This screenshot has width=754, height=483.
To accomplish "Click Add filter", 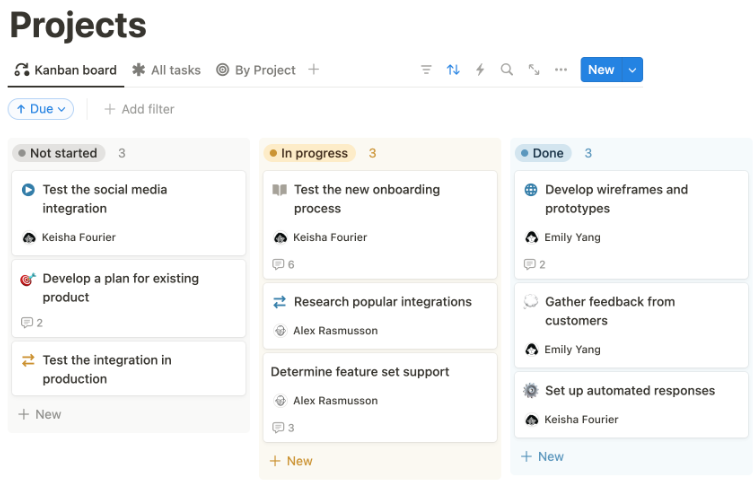I will (139, 109).
